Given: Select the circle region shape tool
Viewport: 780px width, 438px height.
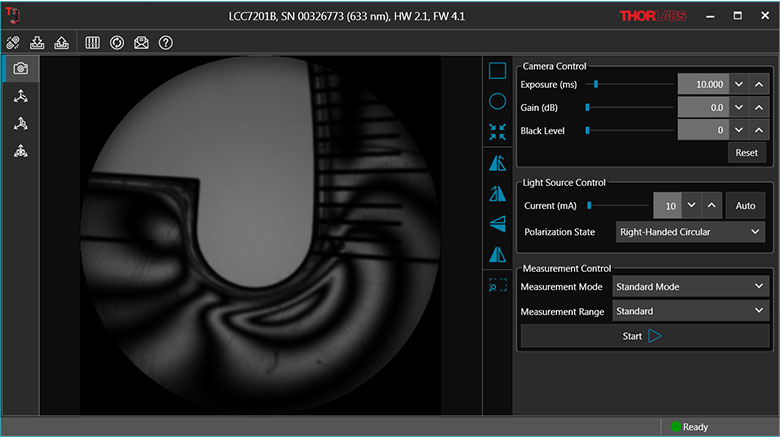Looking at the screenshot, I should coord(497,101).
